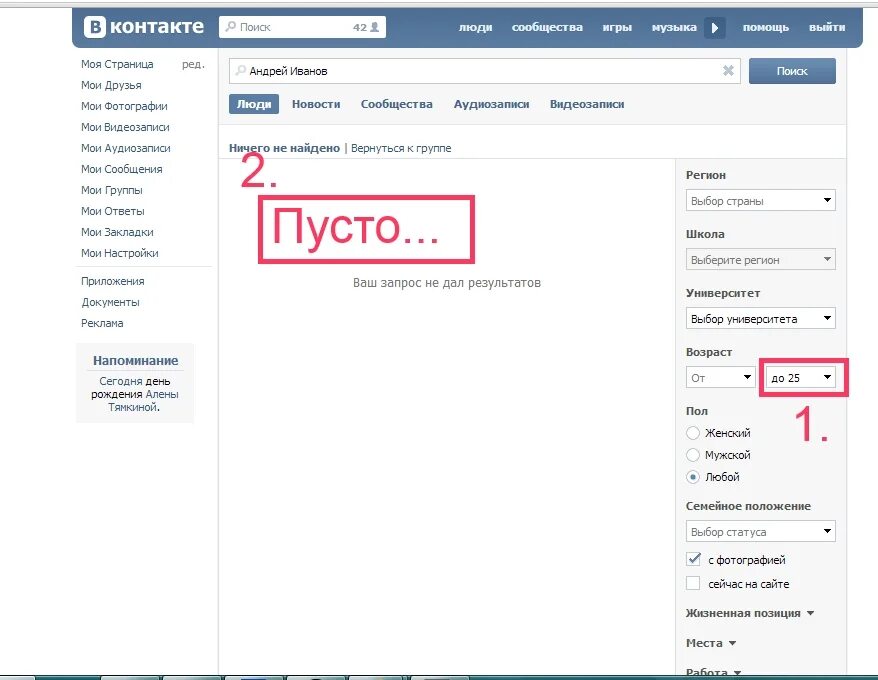Open Моя Страница in sidebar
Viewport: 878px width, 680px height.
click(x=117, y=64)
